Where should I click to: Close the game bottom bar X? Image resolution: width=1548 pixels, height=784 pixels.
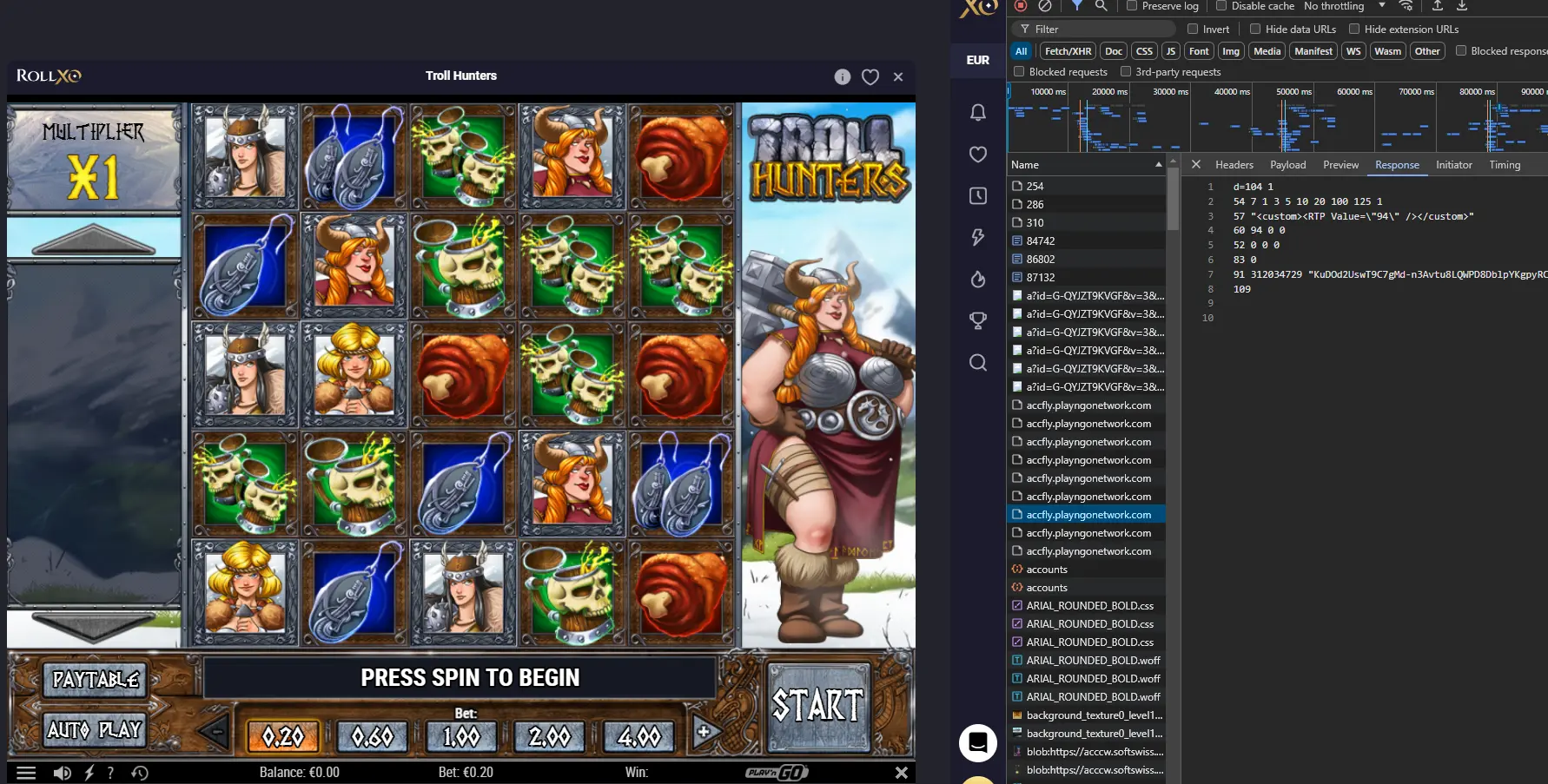click(x=901, y=772)
